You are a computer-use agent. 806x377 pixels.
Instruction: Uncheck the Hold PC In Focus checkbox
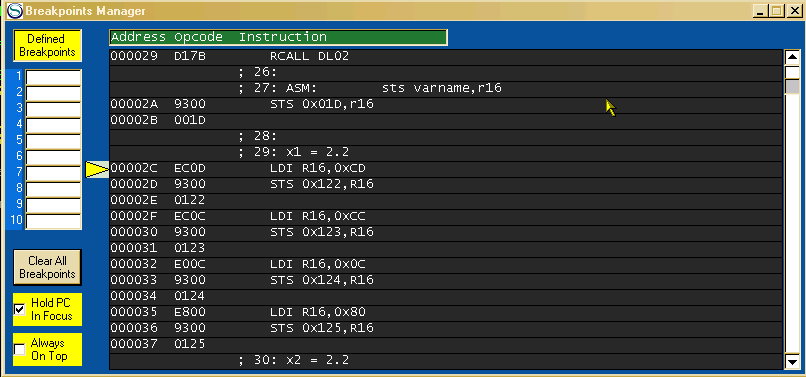pos(20,309)
